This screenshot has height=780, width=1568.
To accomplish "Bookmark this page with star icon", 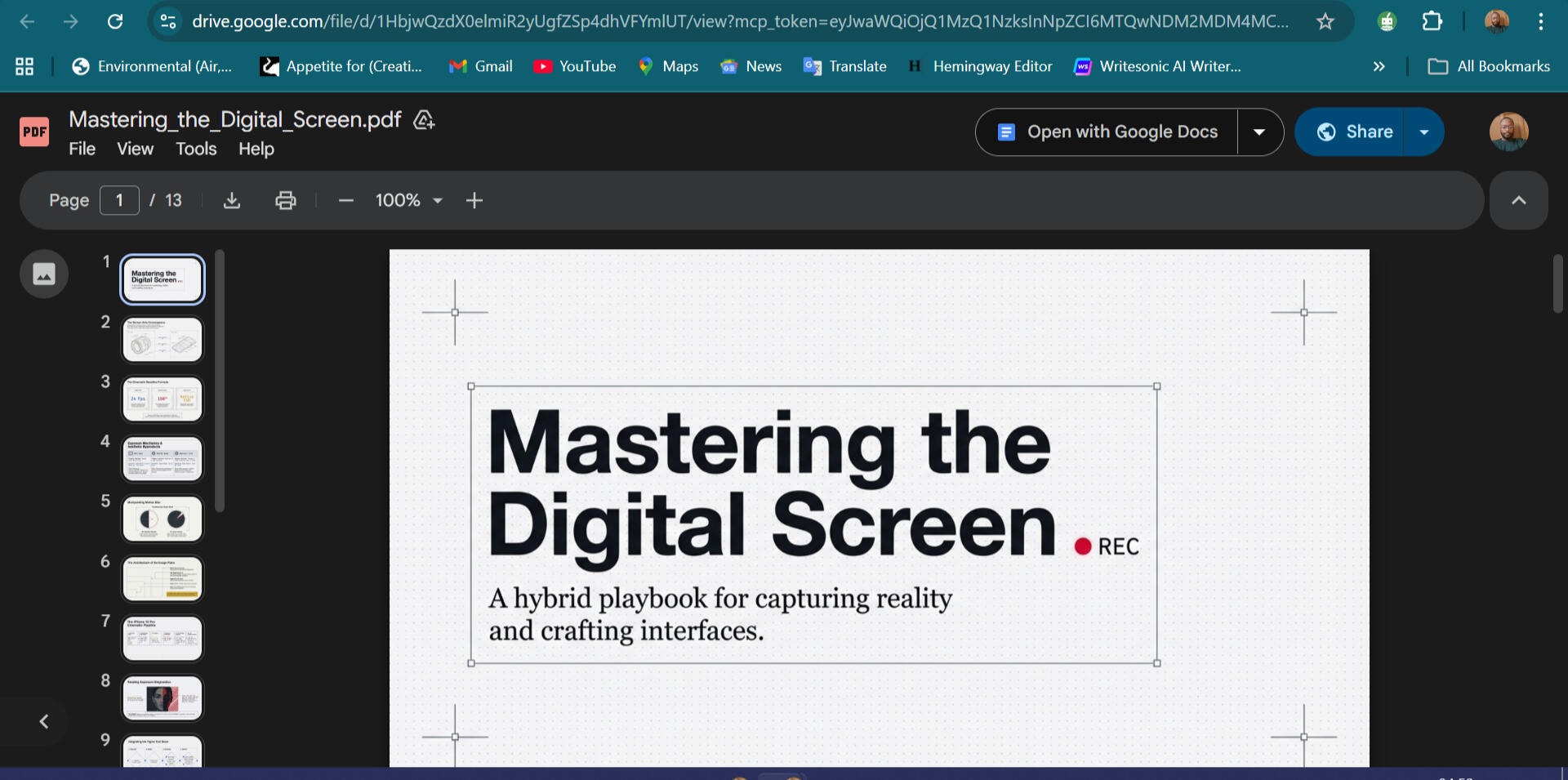I will [1325, 21].
